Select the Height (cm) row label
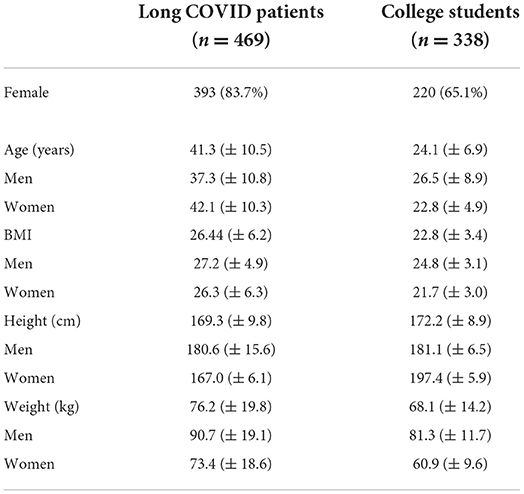Image resolution: width=524 pixels, height=494 pixels. [x=42, y=321]
